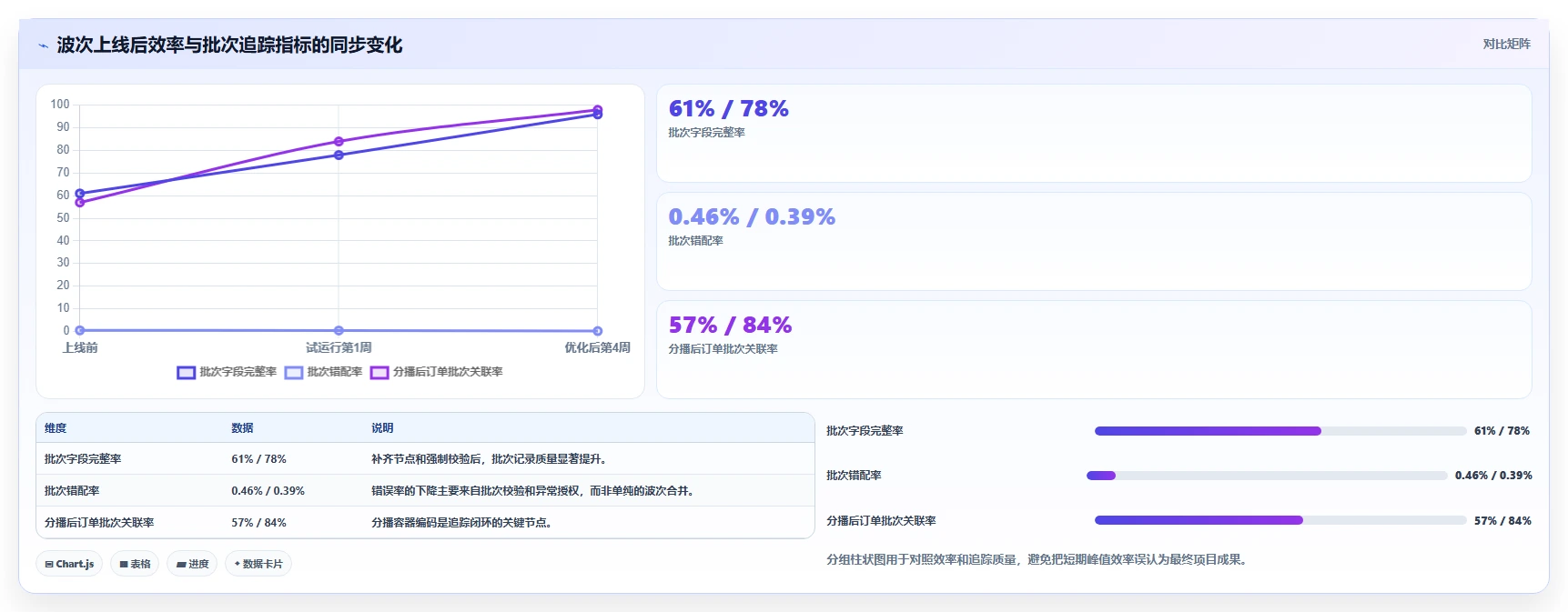
Task: Click the 50 y-axis label
Action: (x=63, y=218)
